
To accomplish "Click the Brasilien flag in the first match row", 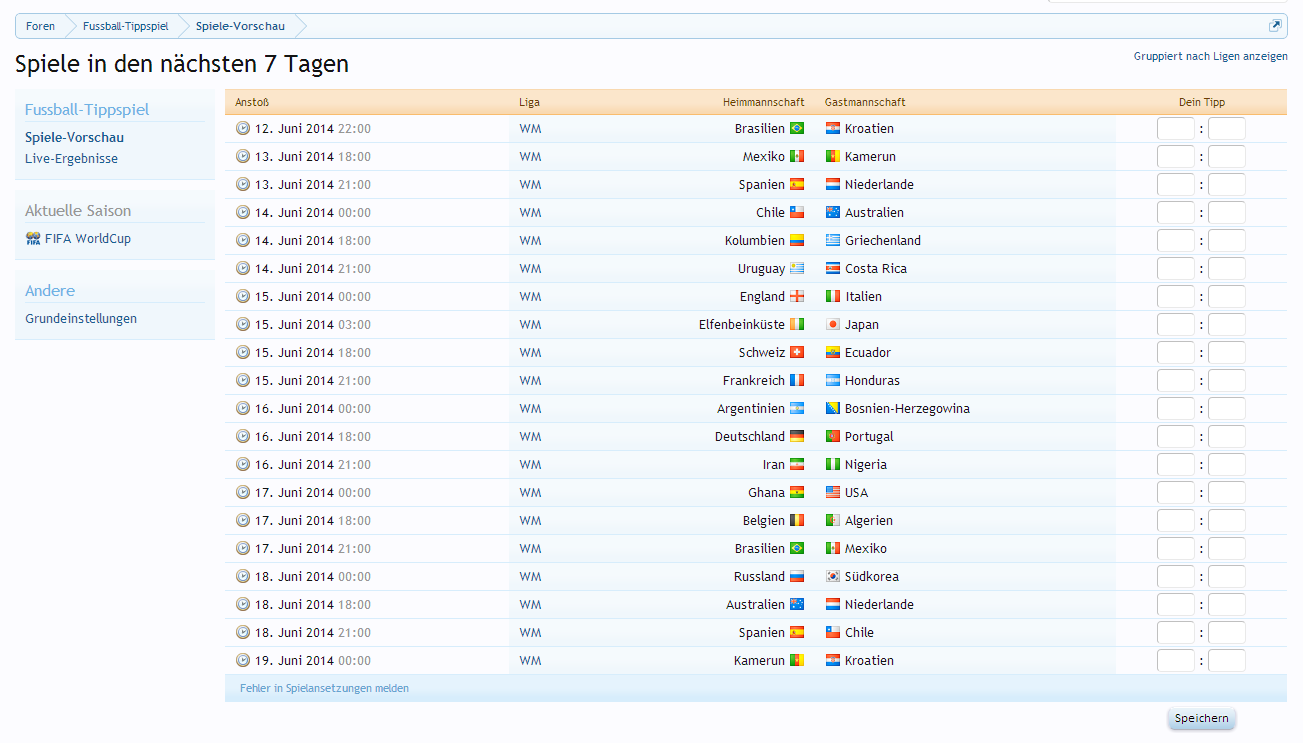I will click(797, 128).
